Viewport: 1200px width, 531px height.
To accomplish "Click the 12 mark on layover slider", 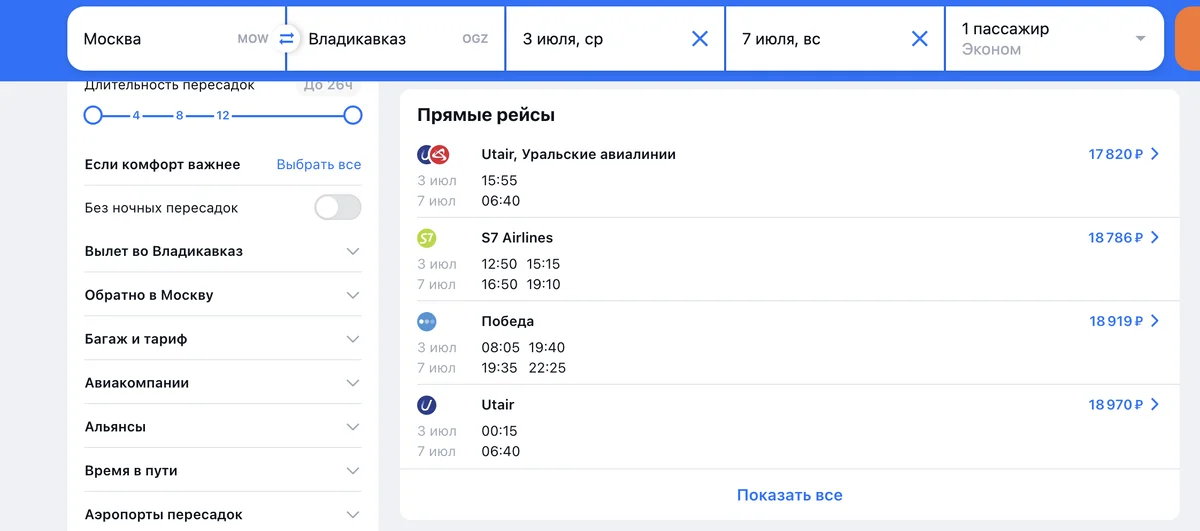I will point(223,116).
